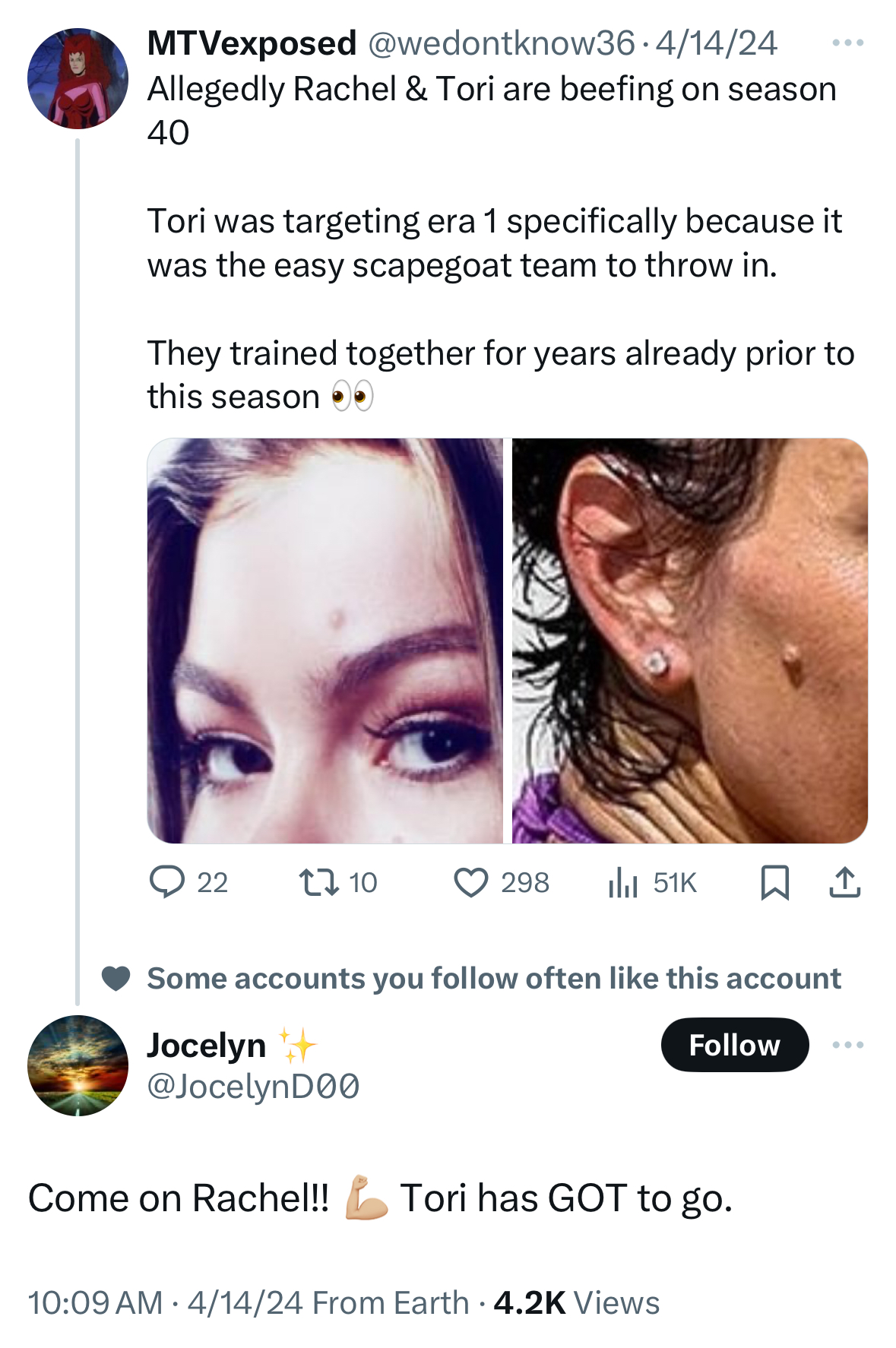Open the three-dot menu next to Follow

click(848, 1045)
